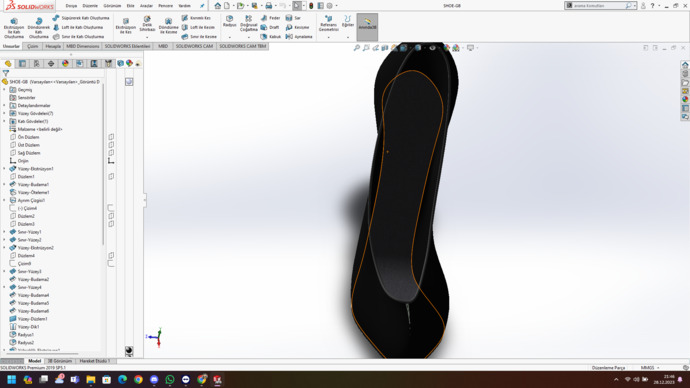Open the FeatureManager design tree tab
The width and height of the screenshot is (690, 388).
[x=8, y=64]
